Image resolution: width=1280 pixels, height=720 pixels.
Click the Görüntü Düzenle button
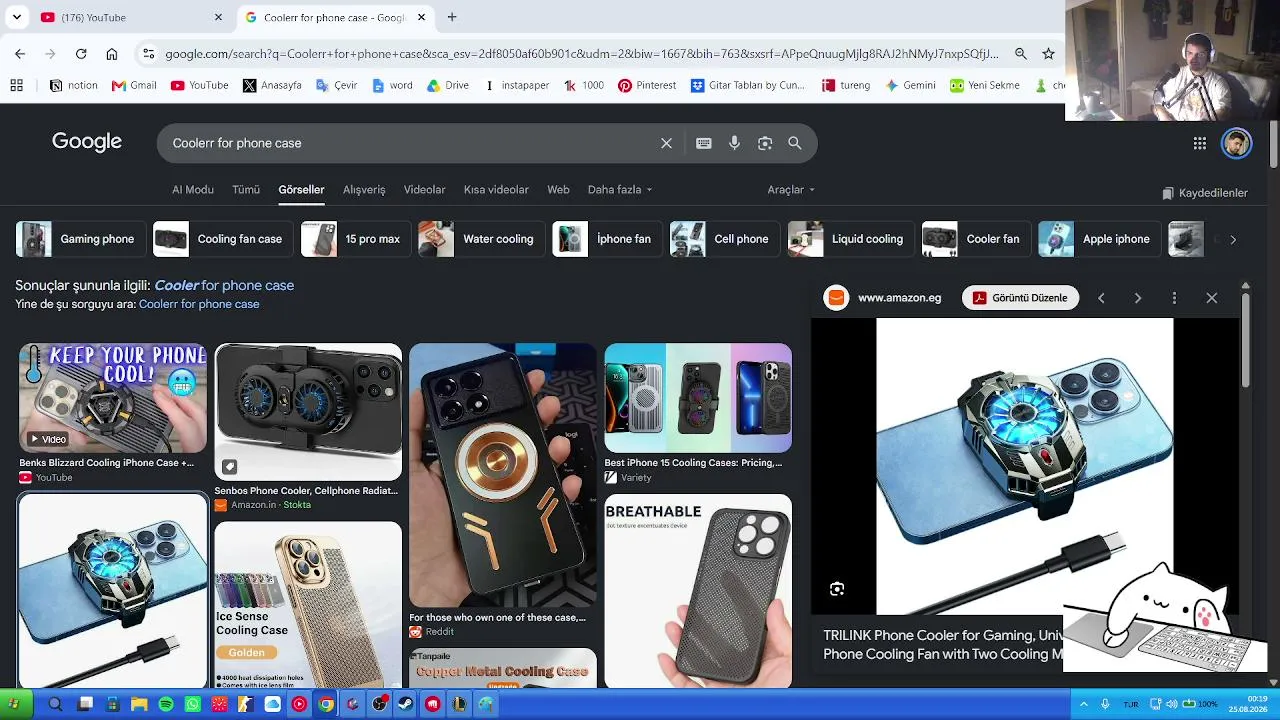[x=1020, y=298]
